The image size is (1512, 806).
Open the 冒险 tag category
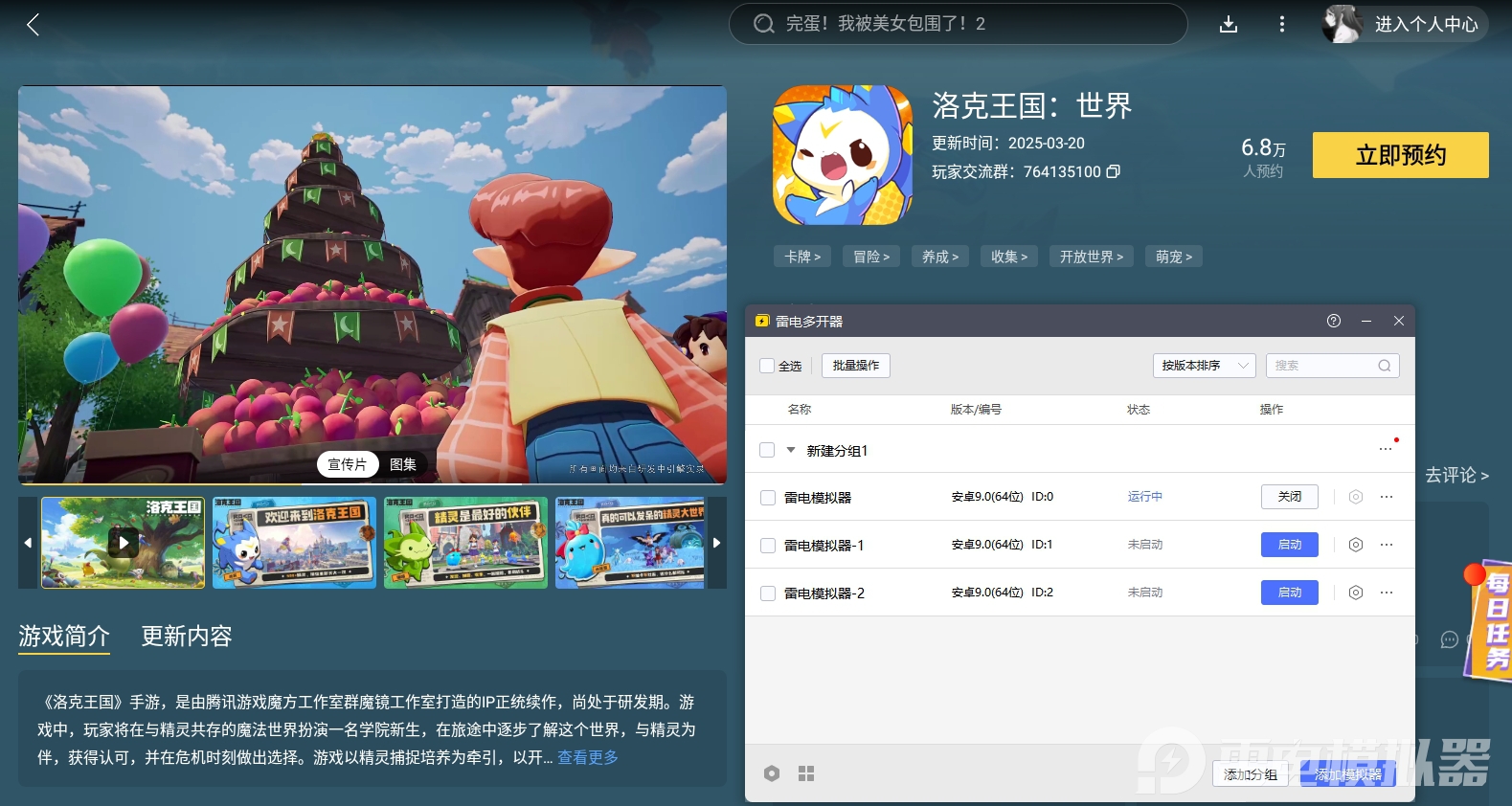coord(871,257)
